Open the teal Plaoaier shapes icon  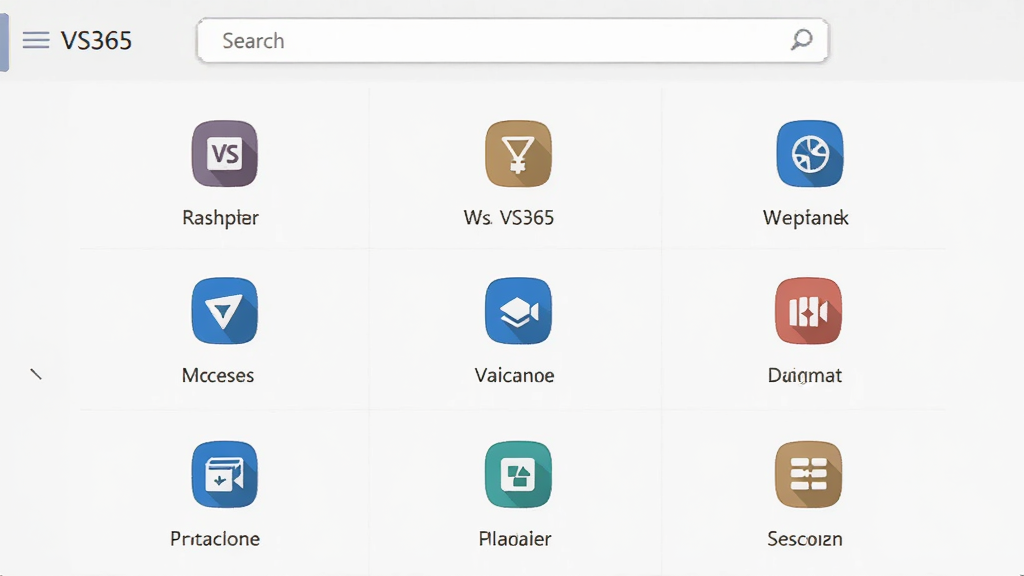pyautogui.click(x=519, y=475)
